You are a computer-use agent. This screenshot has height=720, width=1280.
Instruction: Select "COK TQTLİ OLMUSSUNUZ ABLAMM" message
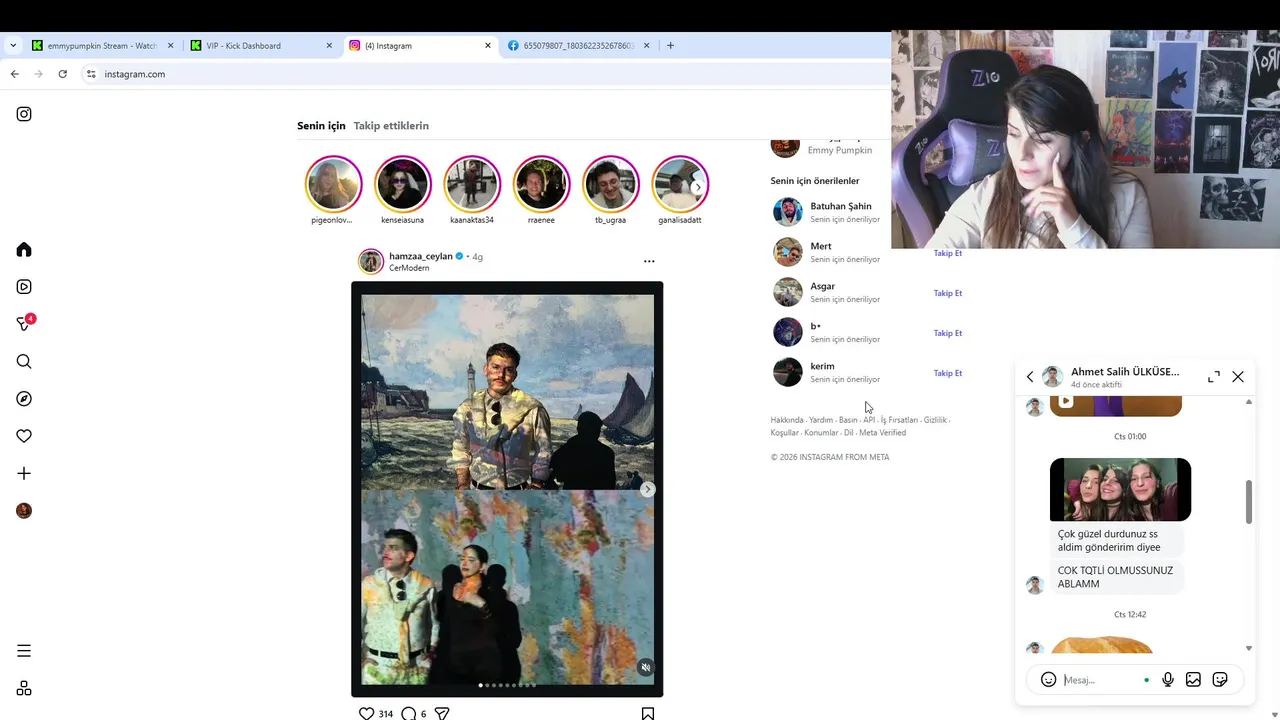(x=1115, y=577)
